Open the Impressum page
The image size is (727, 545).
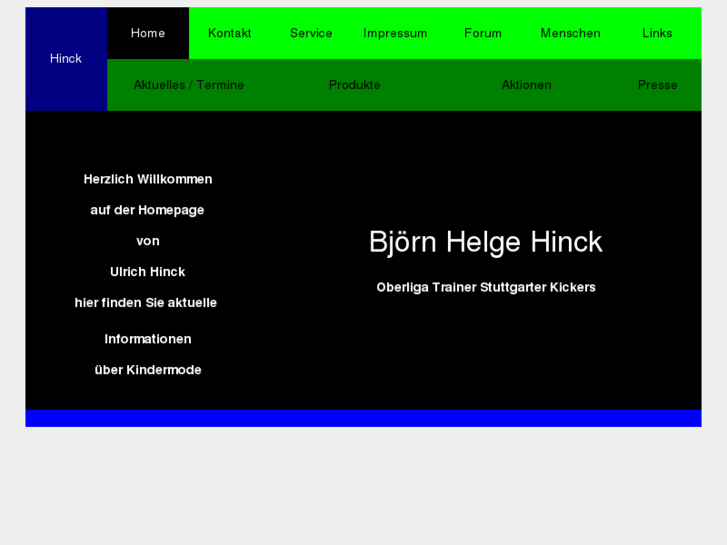(x=395, y=33)
